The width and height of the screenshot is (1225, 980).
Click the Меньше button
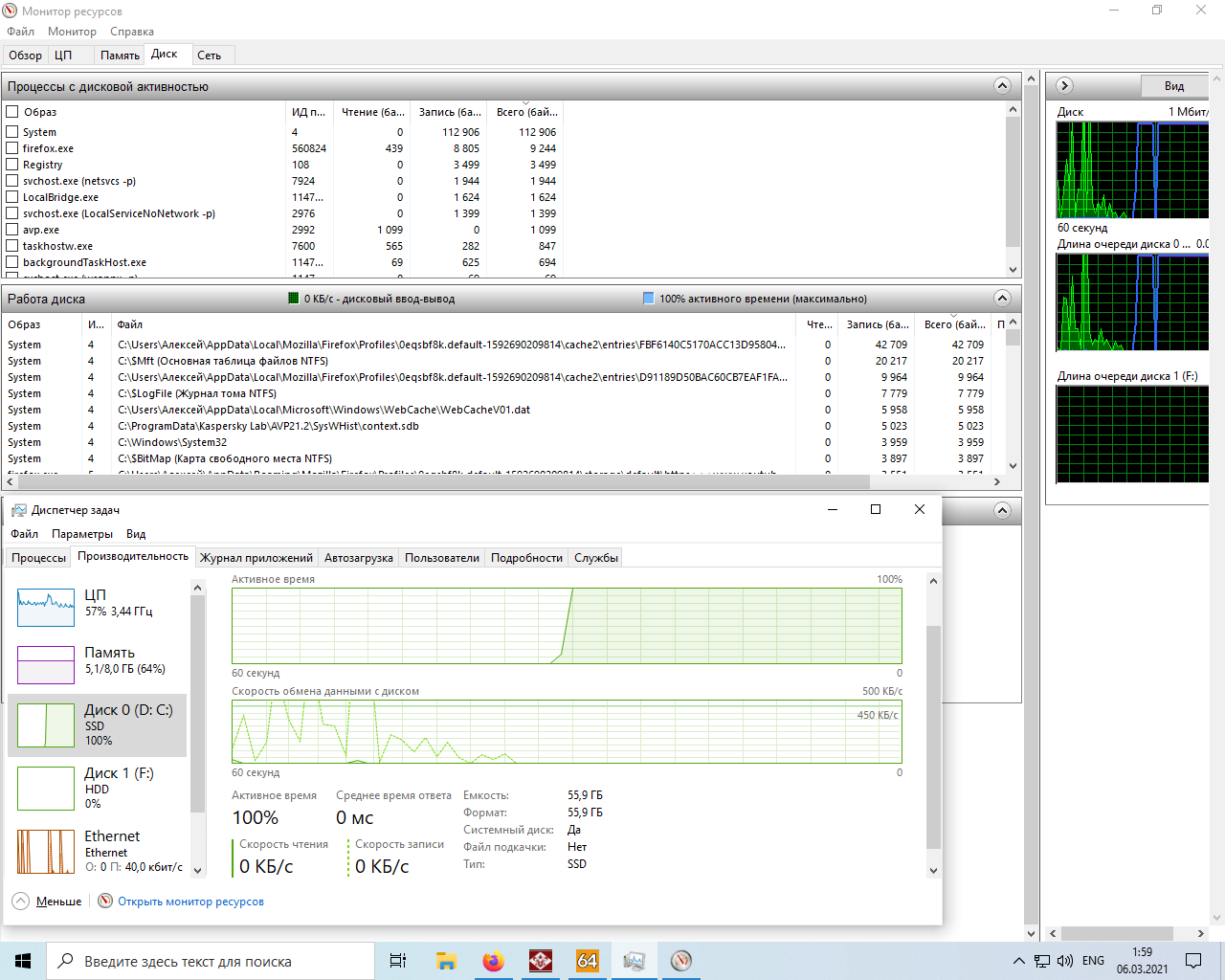pyautogui.click(x=58, y=902)
